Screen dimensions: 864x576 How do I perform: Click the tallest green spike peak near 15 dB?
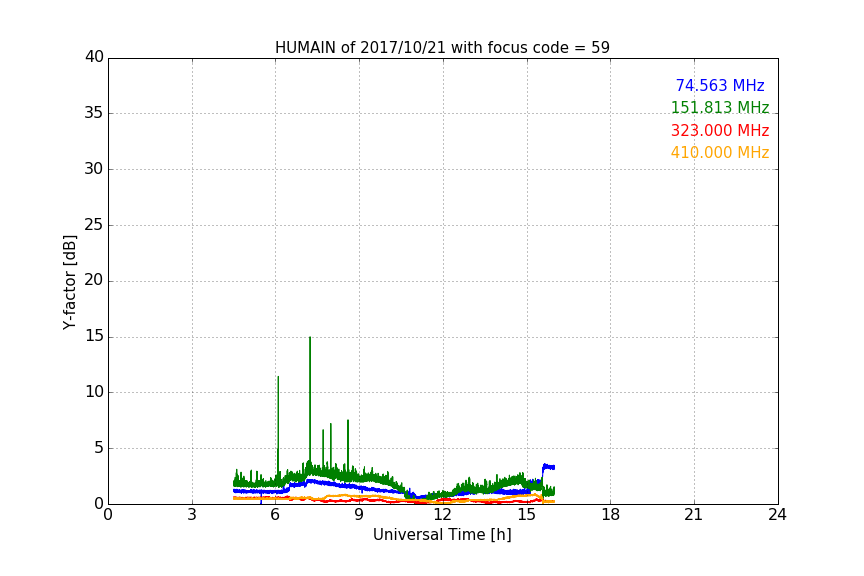310,338
